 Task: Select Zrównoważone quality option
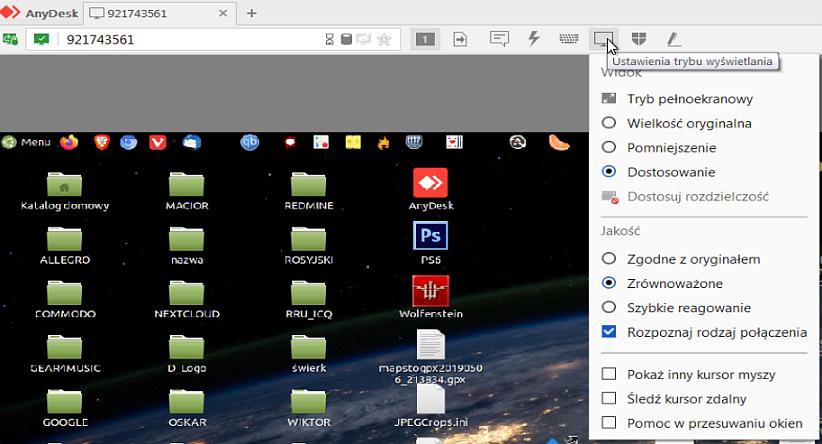609,283
